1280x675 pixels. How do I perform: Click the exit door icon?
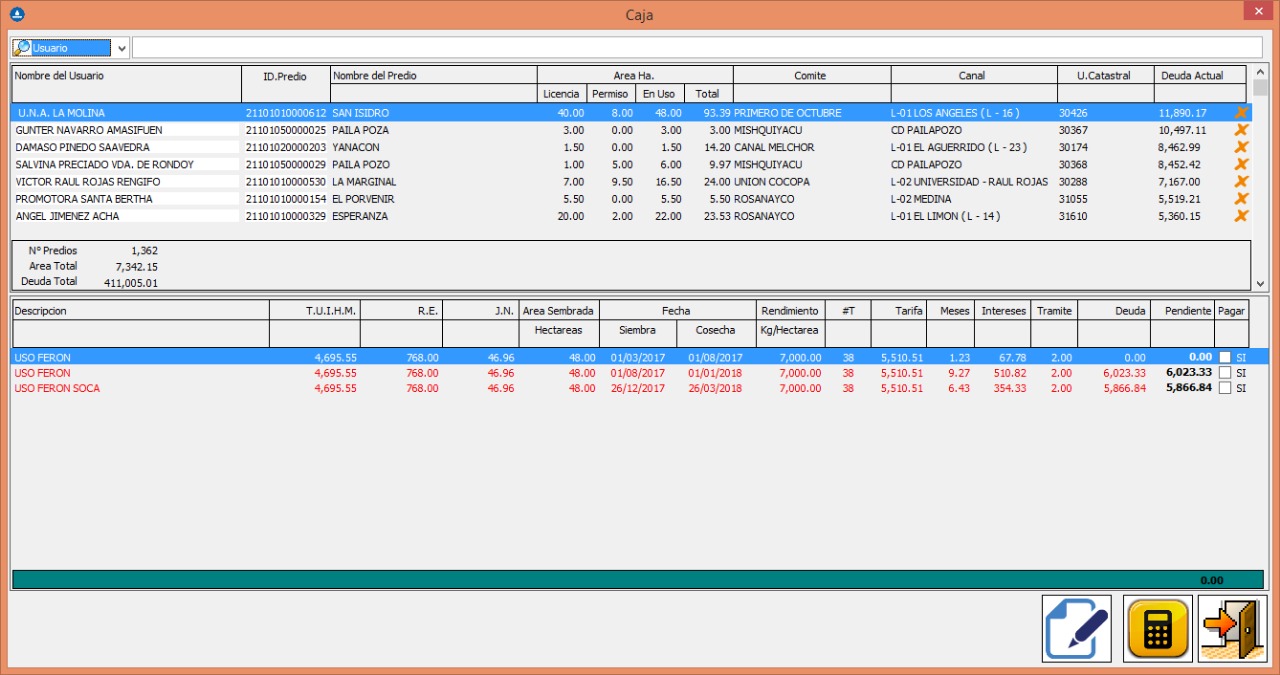pos(1233,629)
